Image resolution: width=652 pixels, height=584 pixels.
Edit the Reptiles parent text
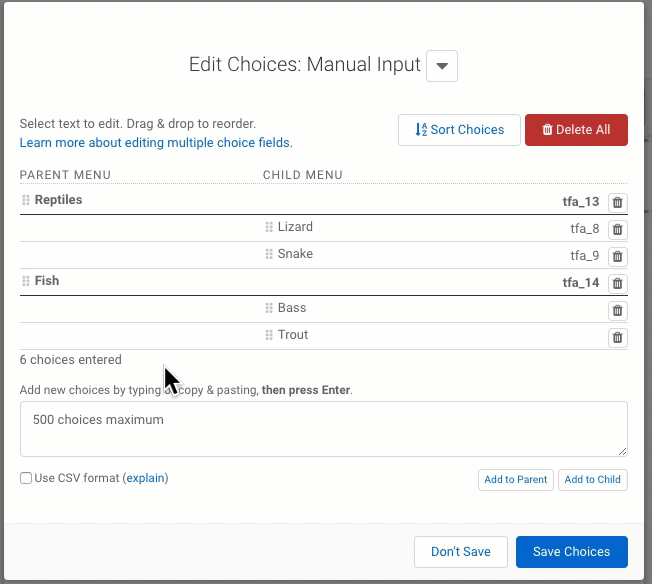click(x=59, y=200)
